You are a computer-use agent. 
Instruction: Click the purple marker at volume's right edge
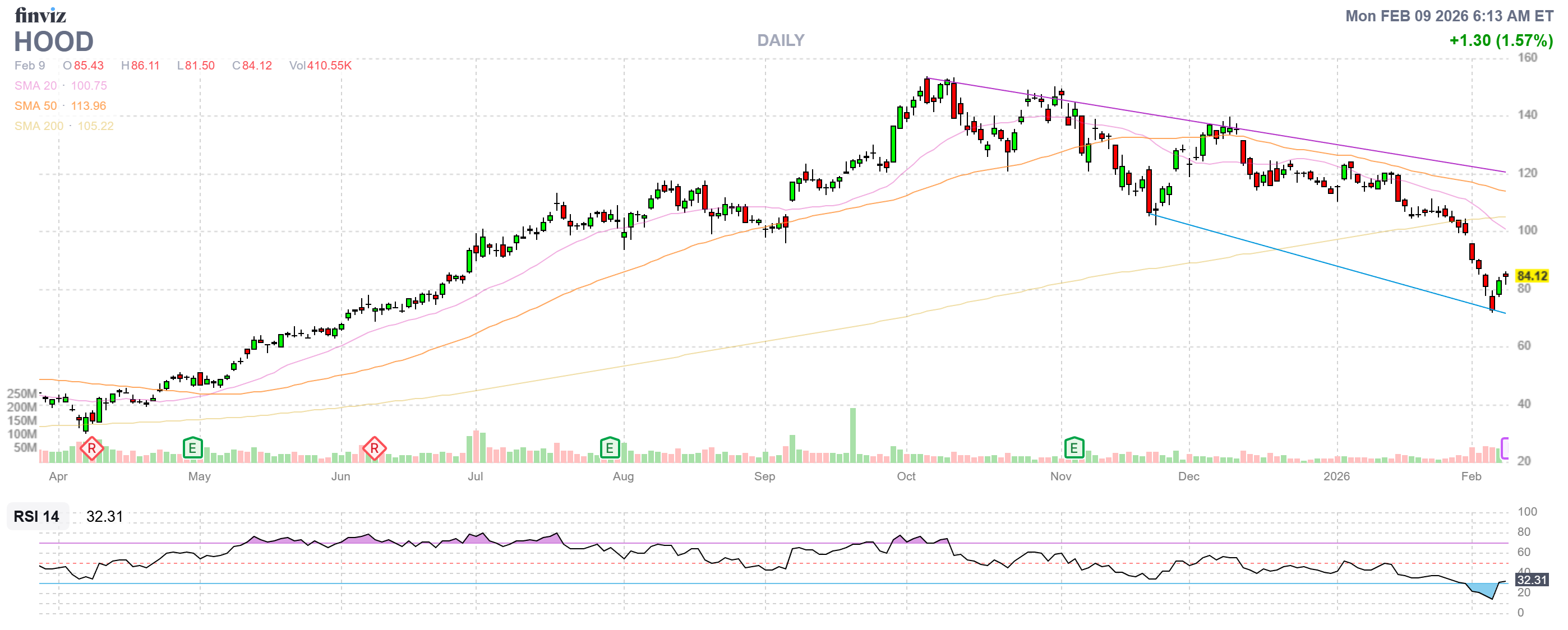pyautogui.click(x=1504, y=448)
